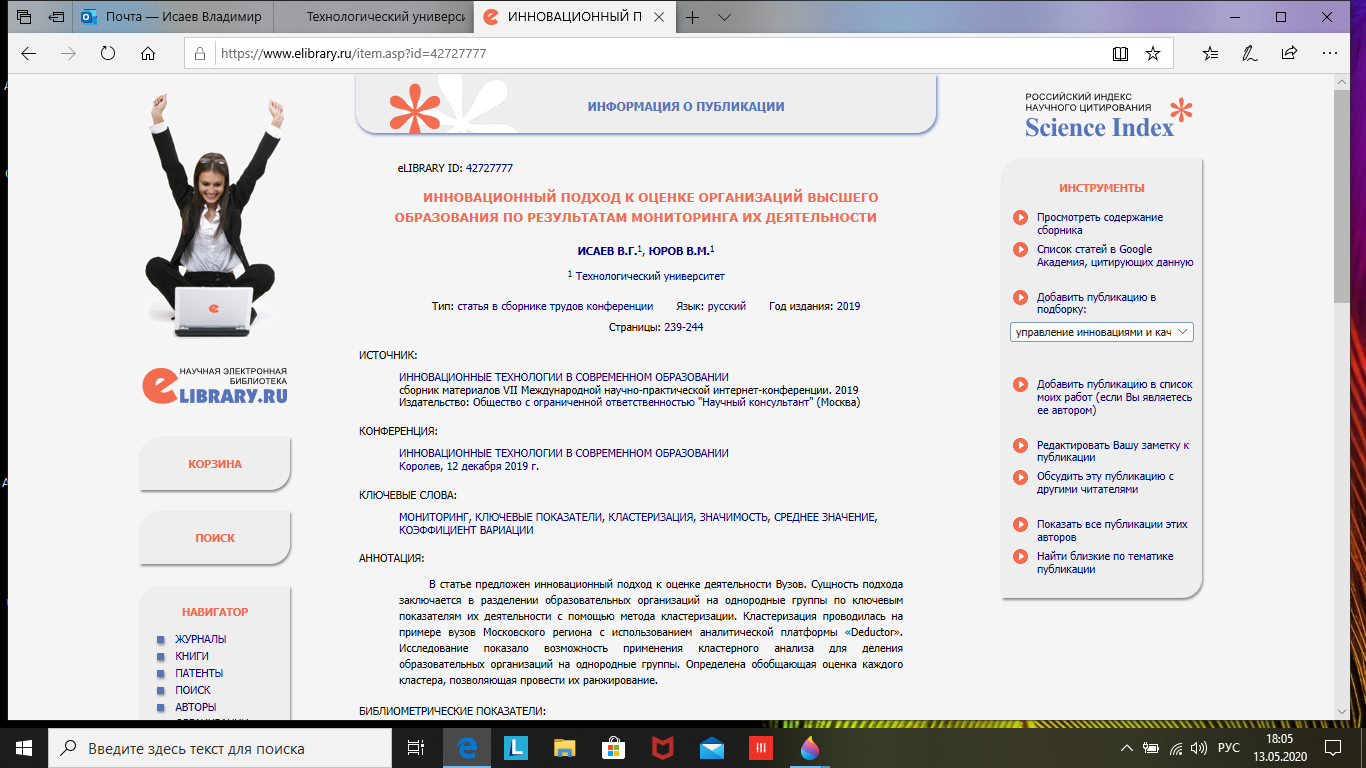Open the favorites hub icon
Screen dimensions: 1366x768
[x=1211, y=54]
